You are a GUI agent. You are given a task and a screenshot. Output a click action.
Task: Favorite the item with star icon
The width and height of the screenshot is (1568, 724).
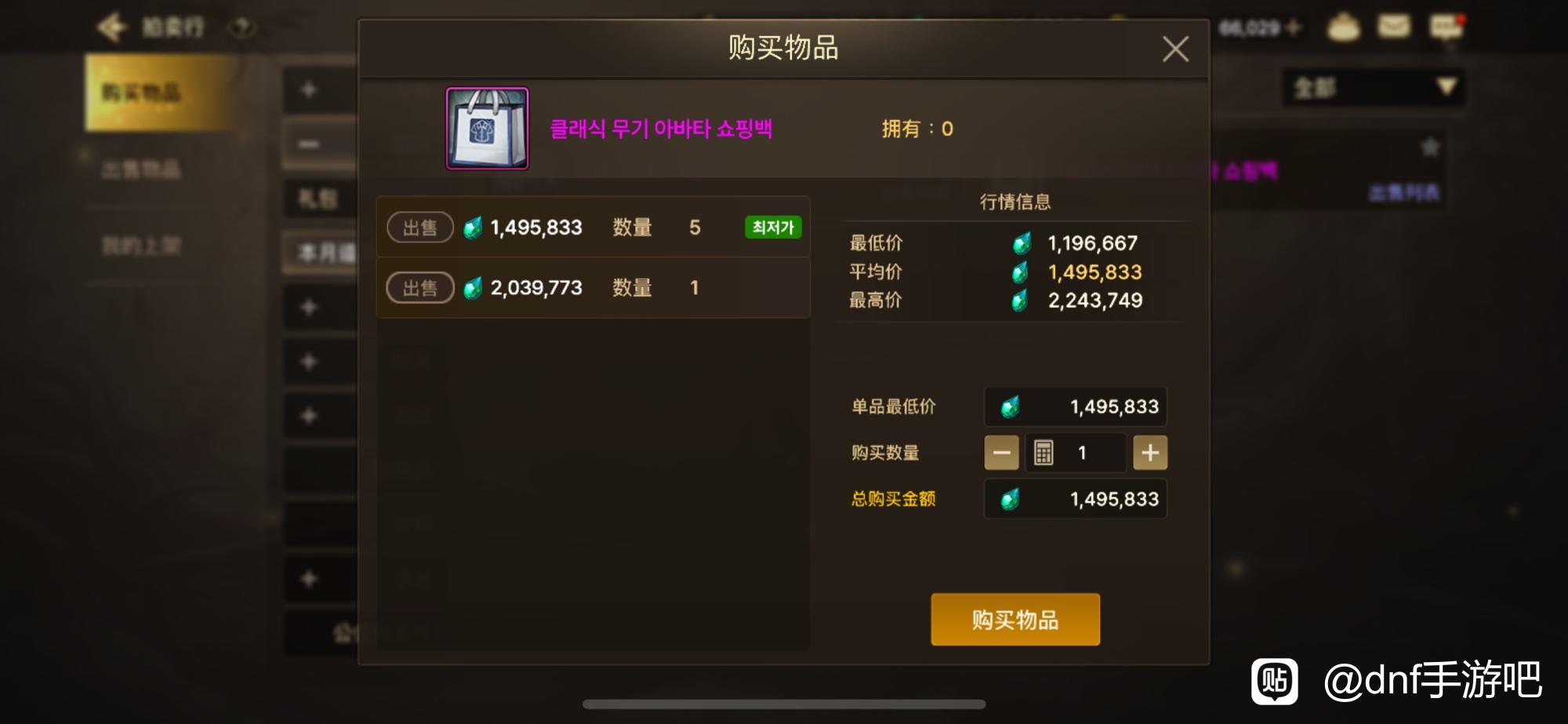1430,147
